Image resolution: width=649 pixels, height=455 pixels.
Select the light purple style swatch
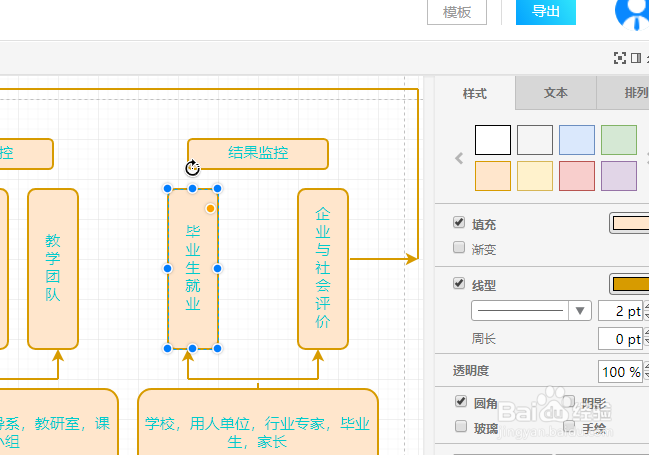[619, 176]
